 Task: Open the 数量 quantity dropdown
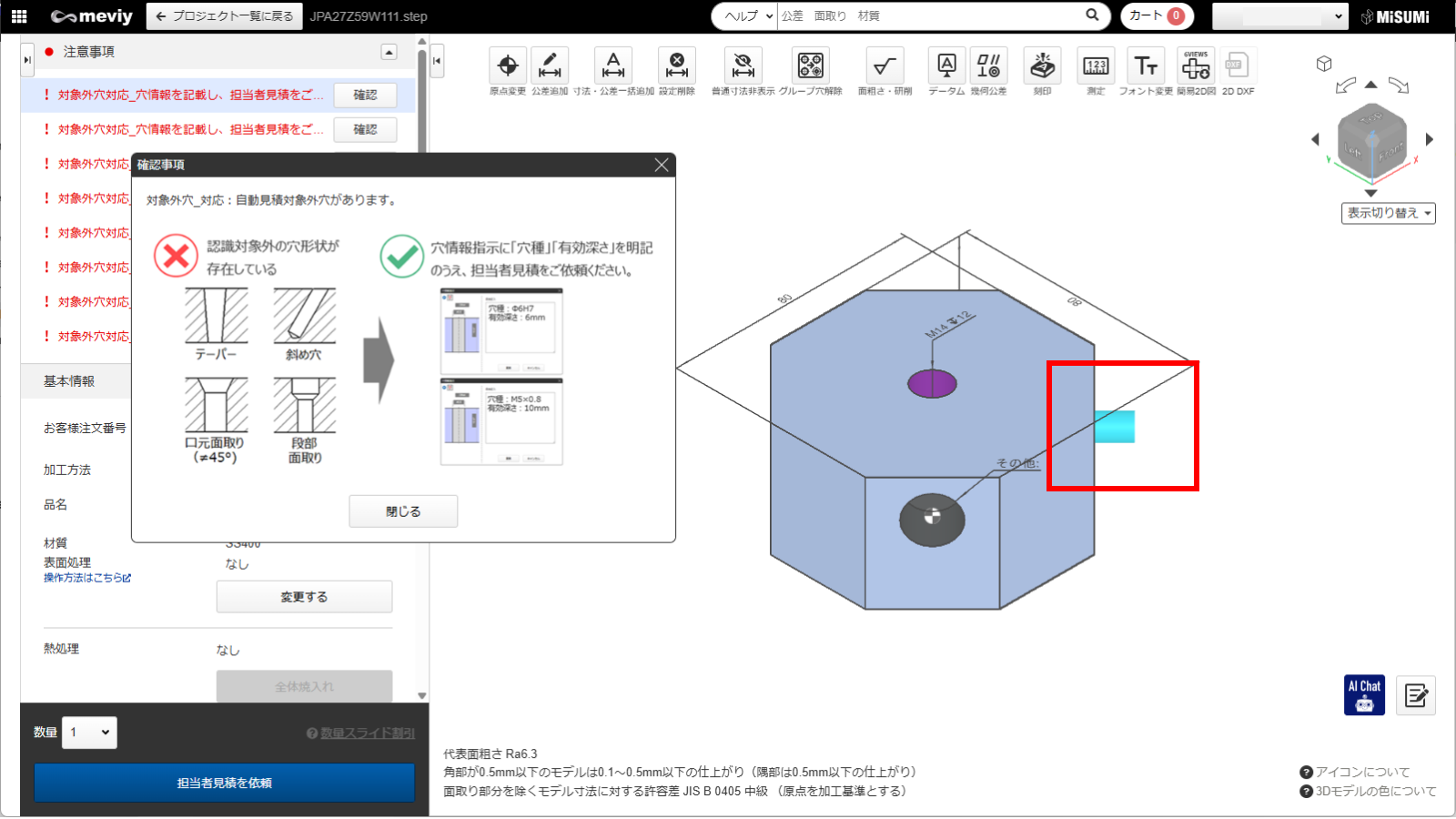point(89,733)
